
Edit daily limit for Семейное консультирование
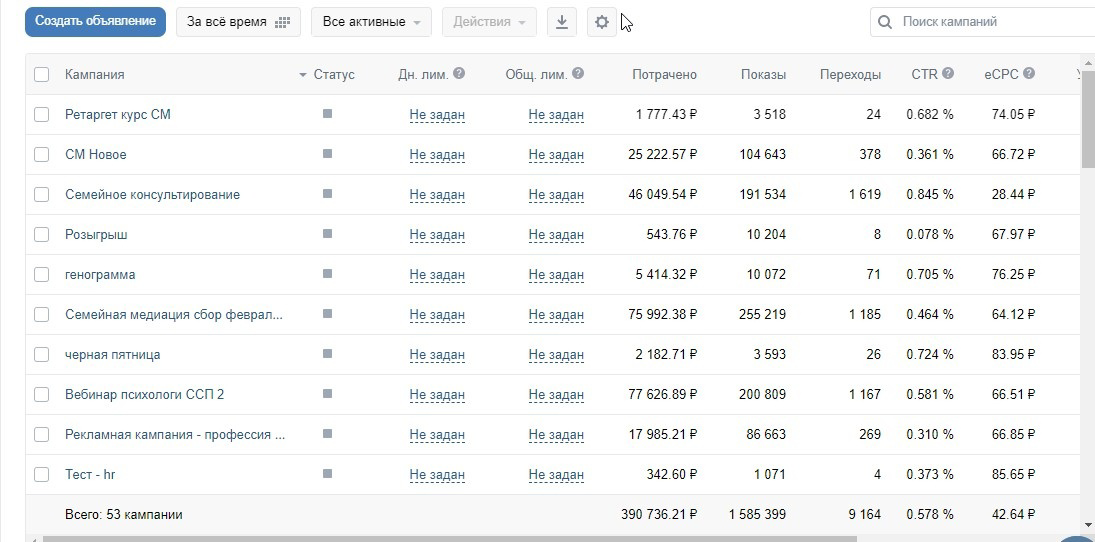[437, 194]
